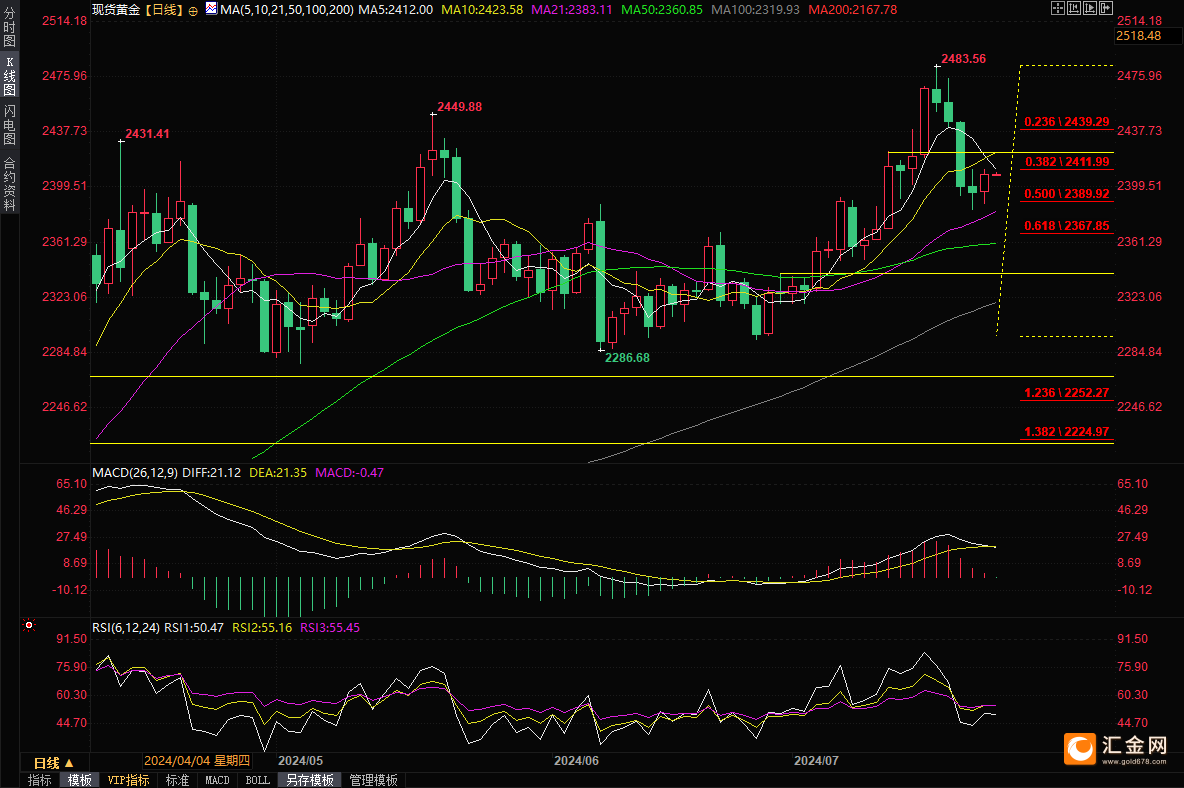Click the 0.500 \ 2389.92 Fibonacci label

(1067, 194)
